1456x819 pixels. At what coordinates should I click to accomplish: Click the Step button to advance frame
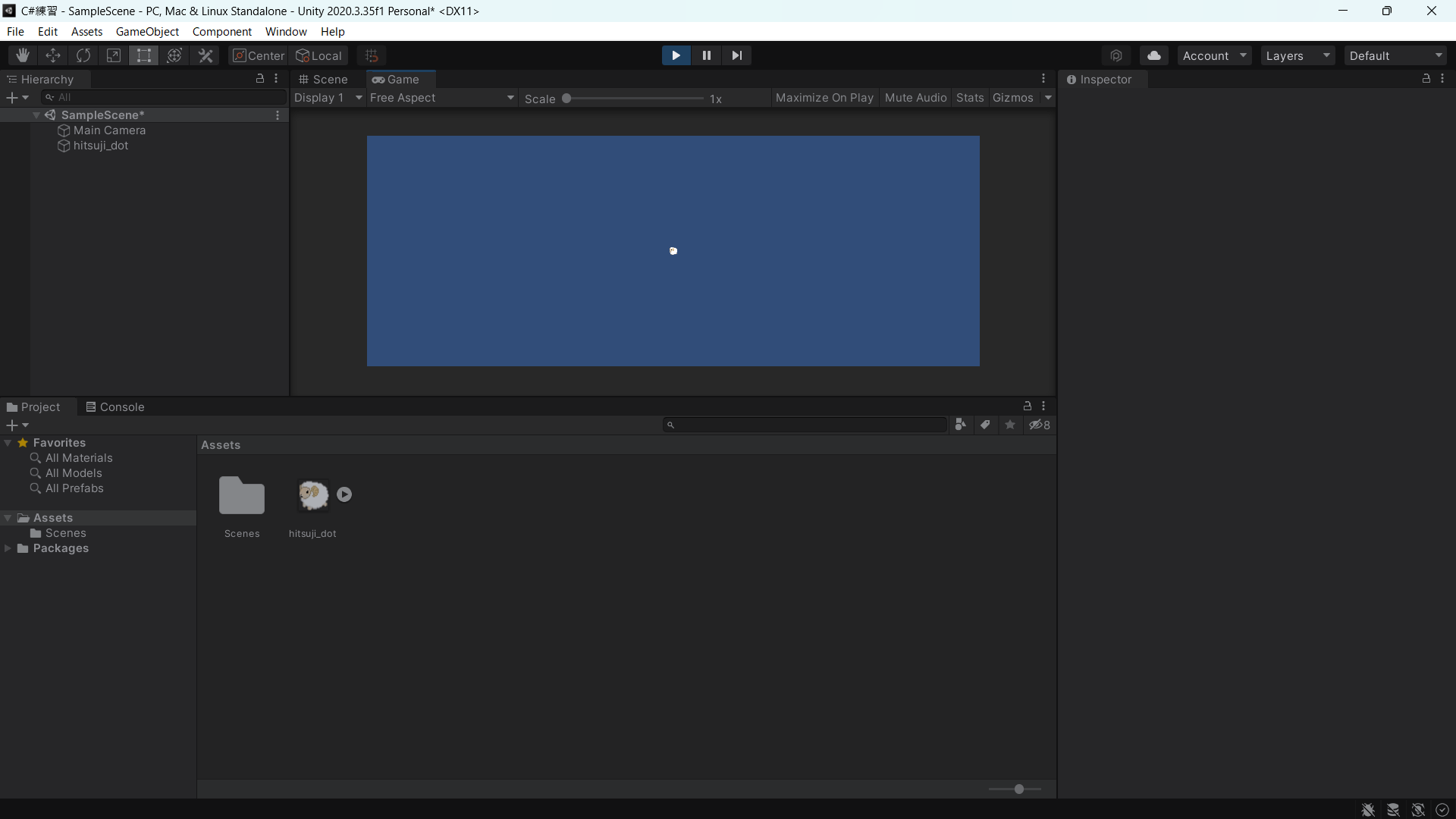tap(736, 55)
